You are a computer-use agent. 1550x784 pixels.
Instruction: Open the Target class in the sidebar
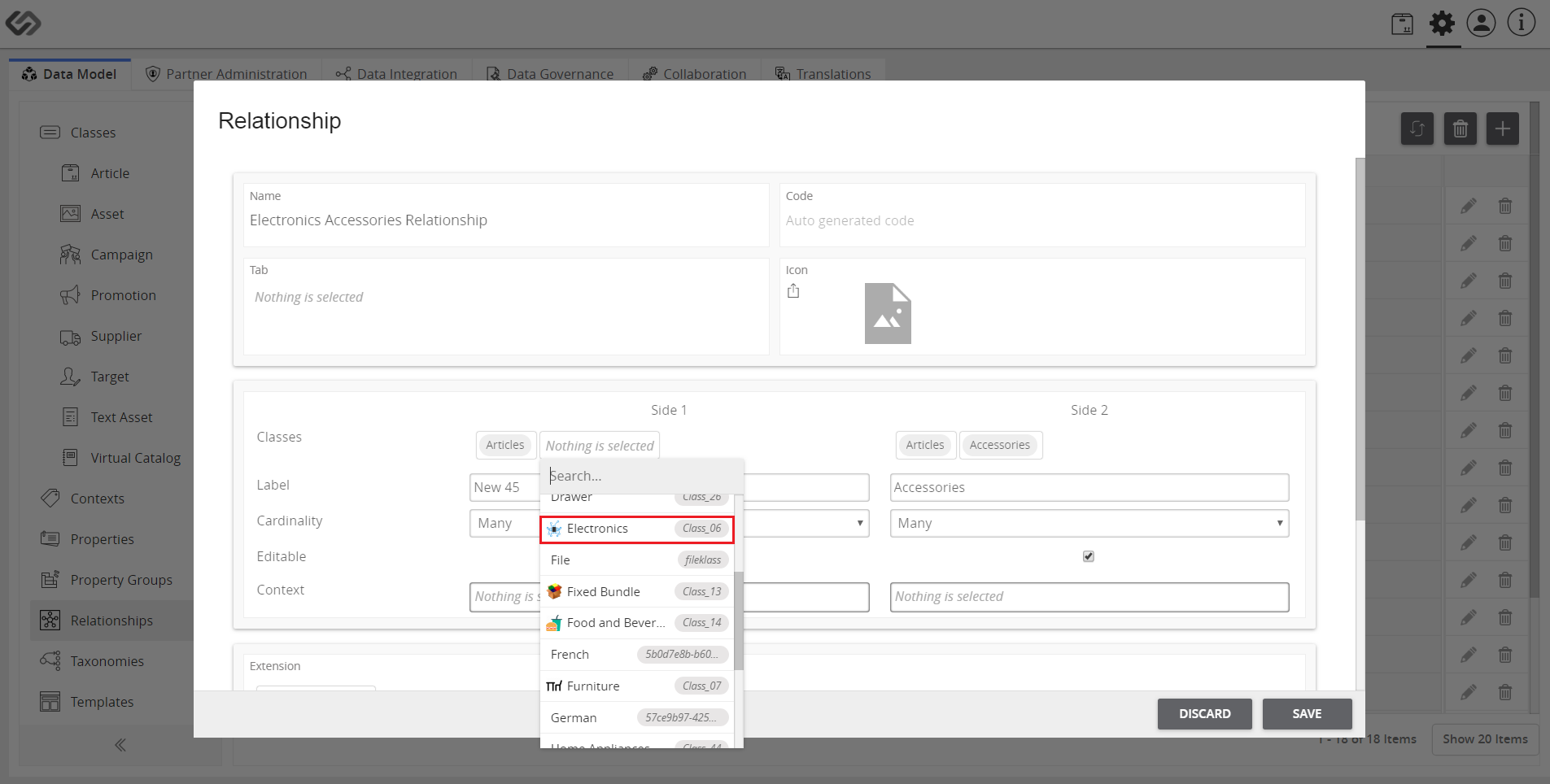point(110,377)
